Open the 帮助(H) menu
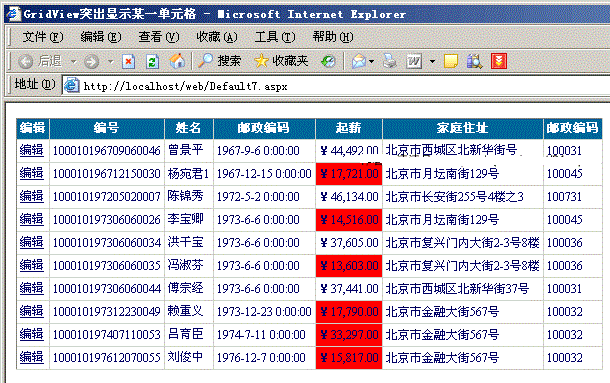This screenshot has width=610, height=383. click(x=333, y=37)
